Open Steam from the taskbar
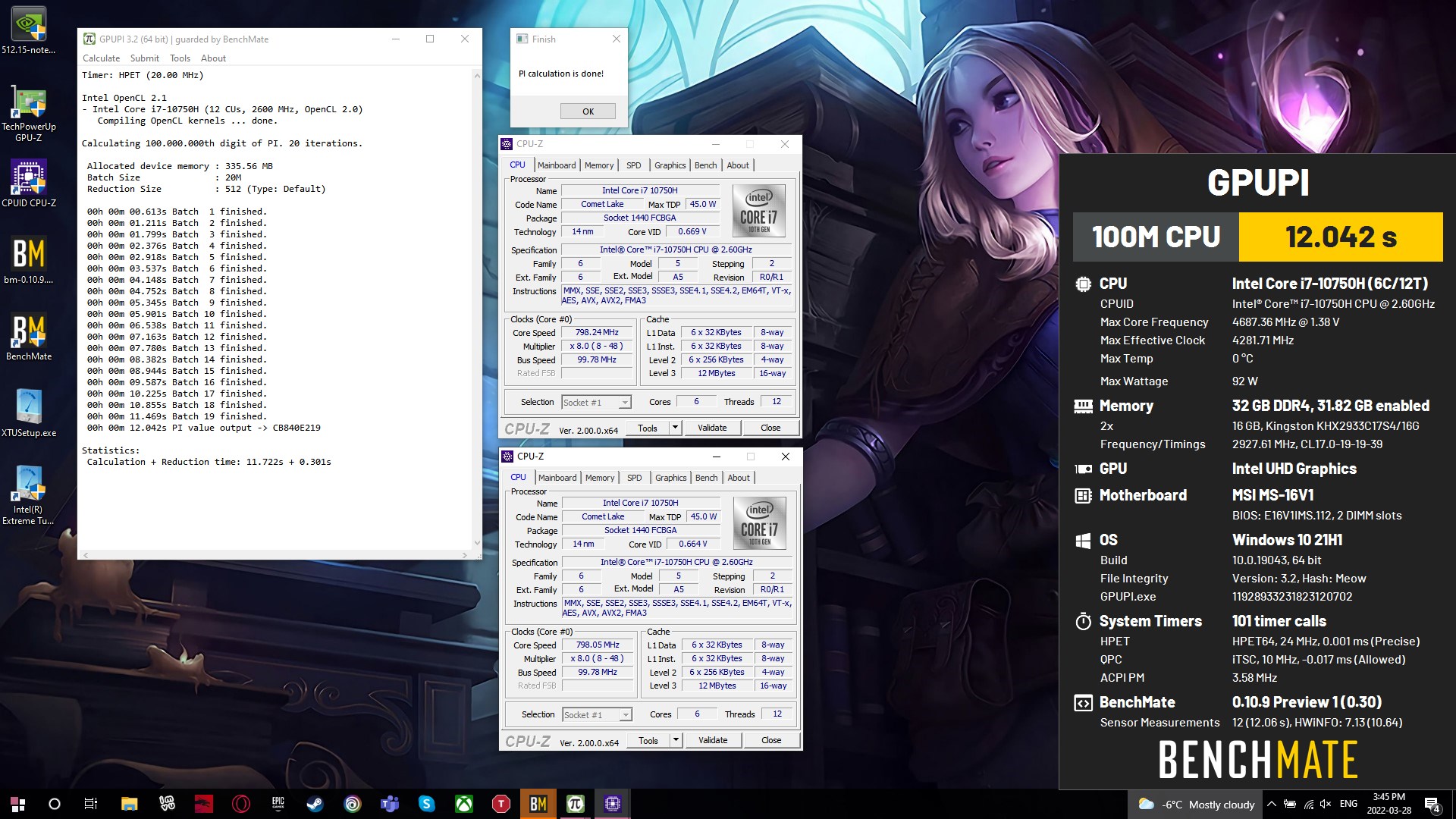1456x819 pixels. [x=315, y=804]
